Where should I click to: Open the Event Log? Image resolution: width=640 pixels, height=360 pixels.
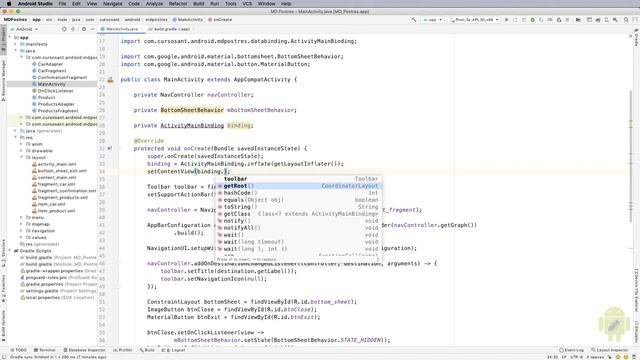(571, 350)
